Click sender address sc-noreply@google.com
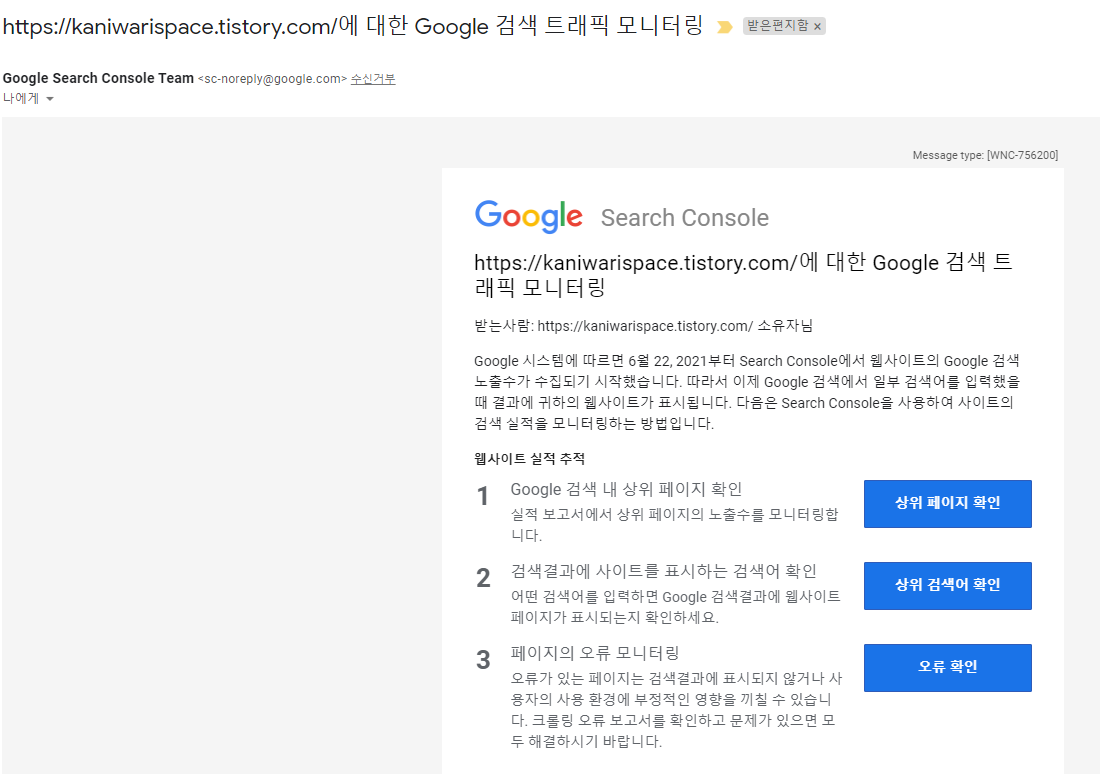Viewport: 1100px width, 774px height. (x=272, y=79)
